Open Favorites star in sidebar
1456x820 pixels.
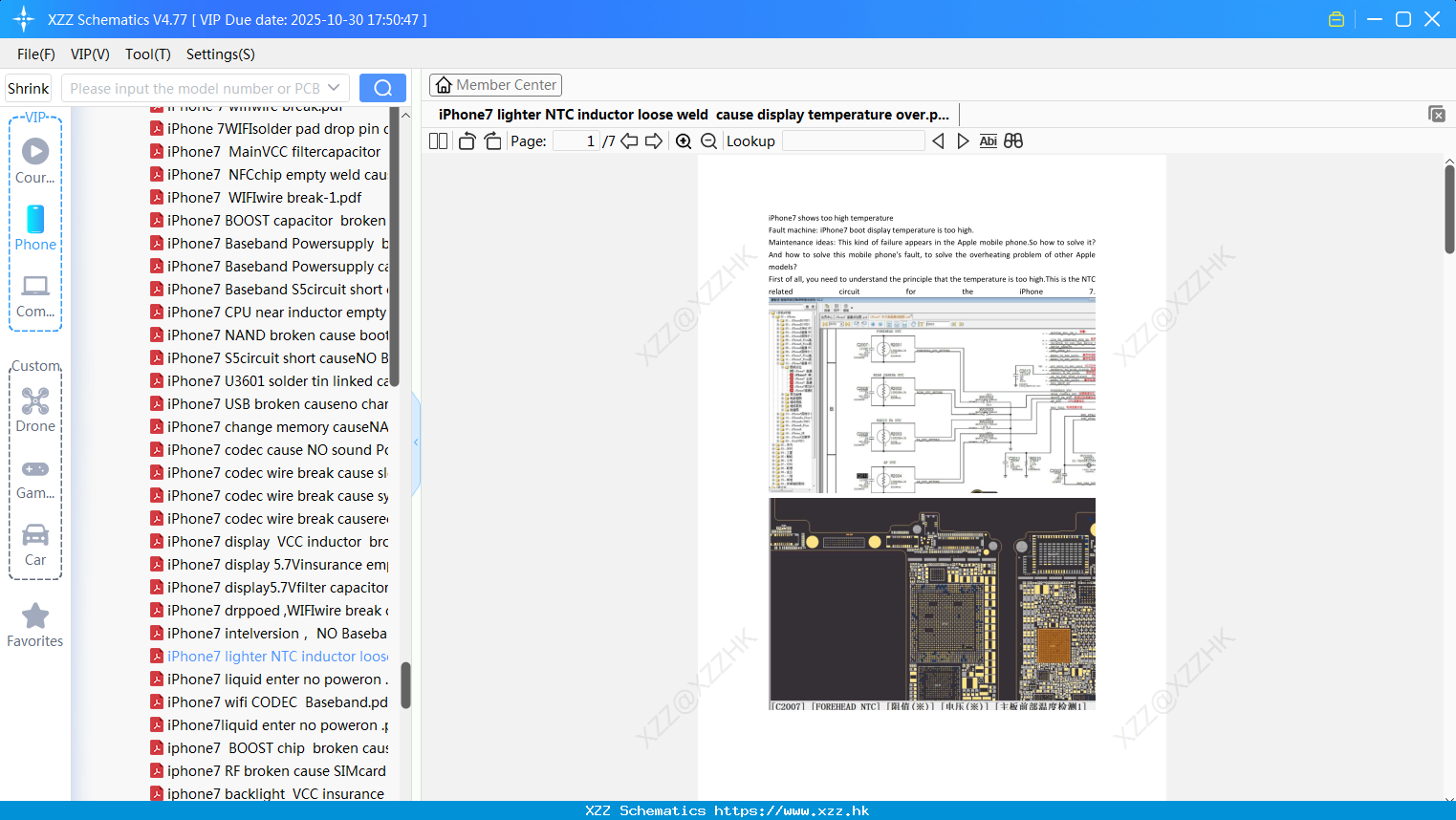[35, 626]
